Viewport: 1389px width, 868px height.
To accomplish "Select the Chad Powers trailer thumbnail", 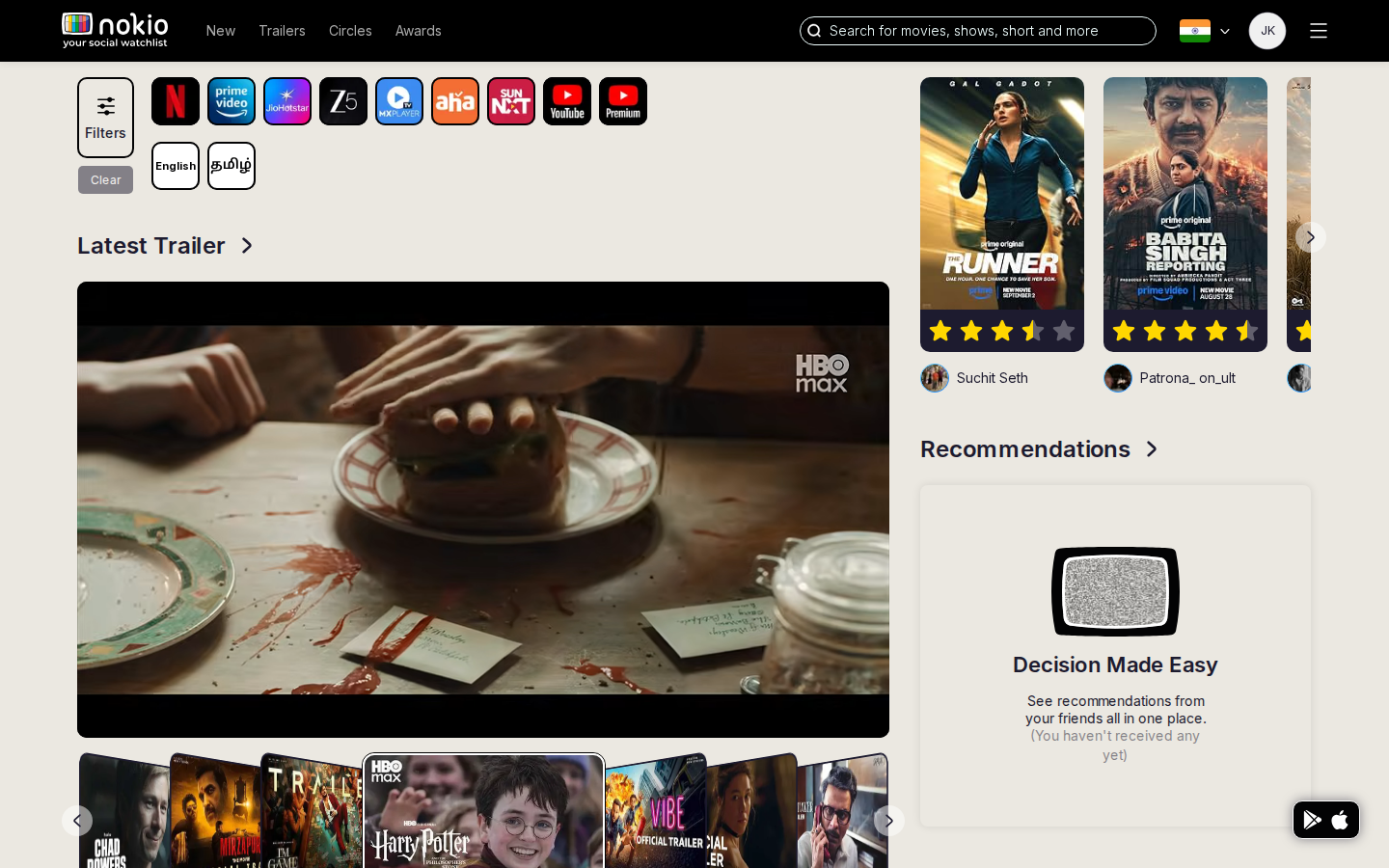I will (123, 811).
